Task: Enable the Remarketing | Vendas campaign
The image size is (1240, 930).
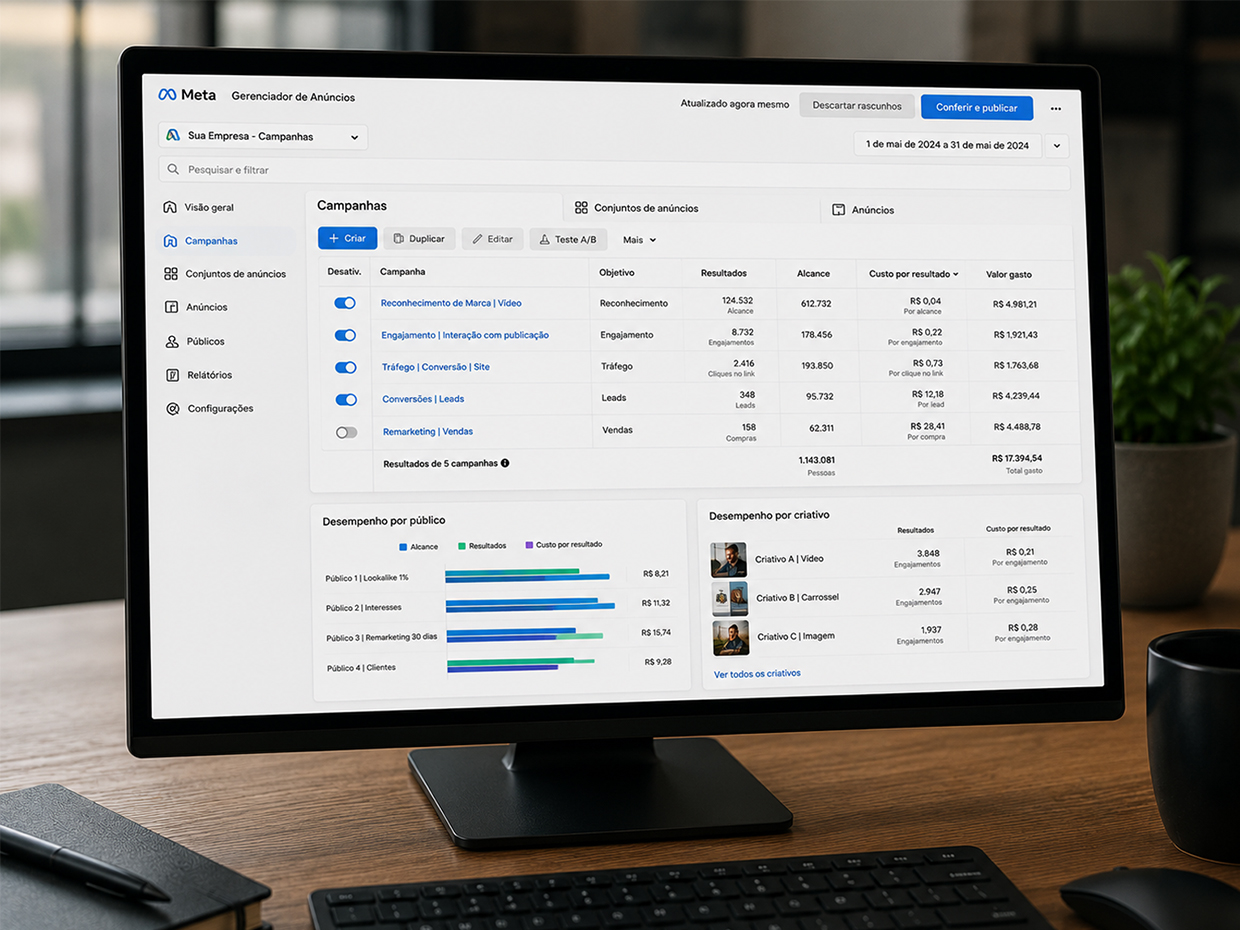Action: (347, 432)
